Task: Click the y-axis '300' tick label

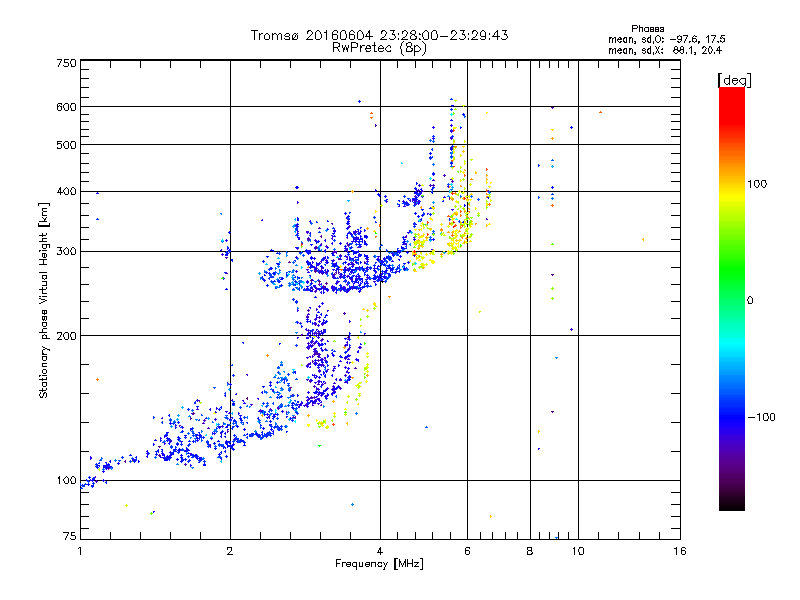Action: click(x=66, y=251)
